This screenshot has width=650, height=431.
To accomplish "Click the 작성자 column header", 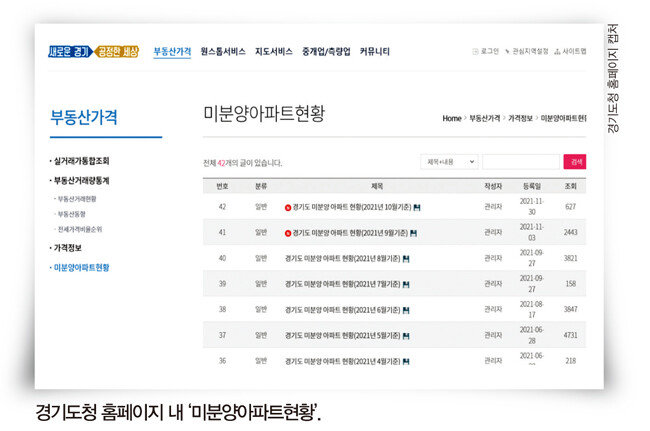I will click(493, 186).
